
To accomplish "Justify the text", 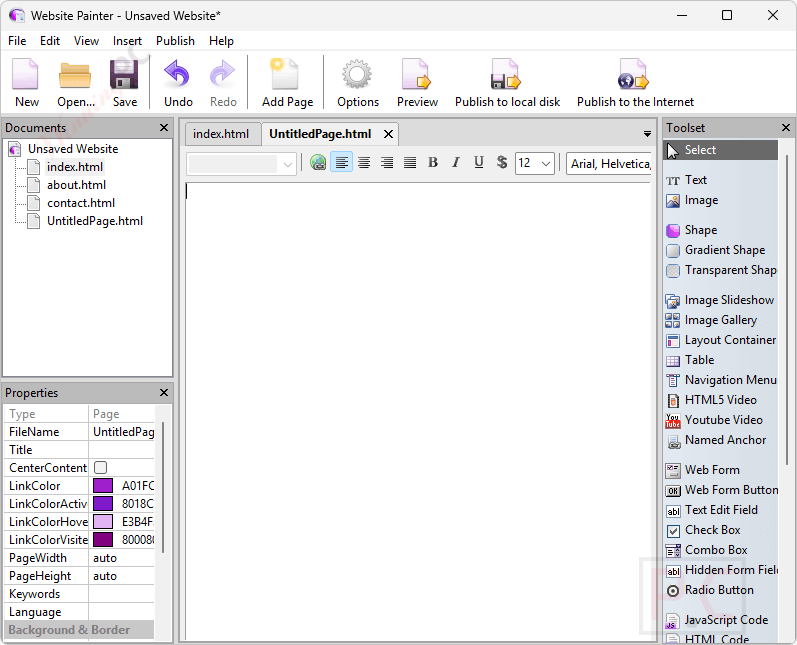I will click(x=410, y=163).
